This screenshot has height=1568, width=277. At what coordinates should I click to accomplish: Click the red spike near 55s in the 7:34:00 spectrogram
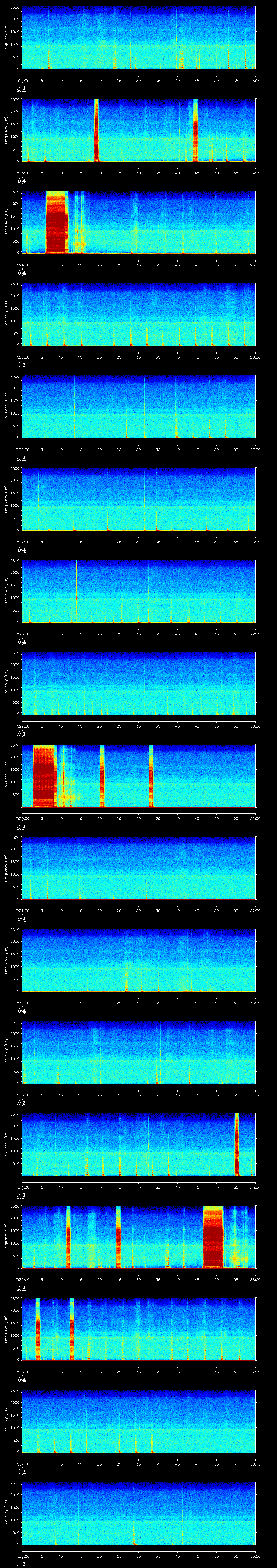[x=236, y=1144]
